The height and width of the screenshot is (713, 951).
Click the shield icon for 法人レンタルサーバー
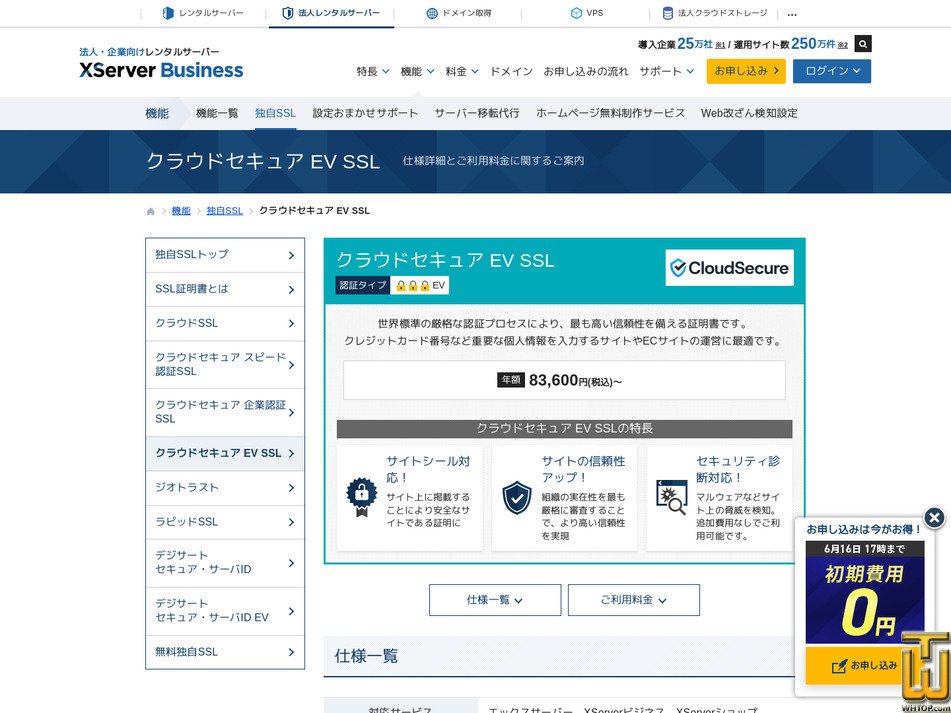(288, 13)
